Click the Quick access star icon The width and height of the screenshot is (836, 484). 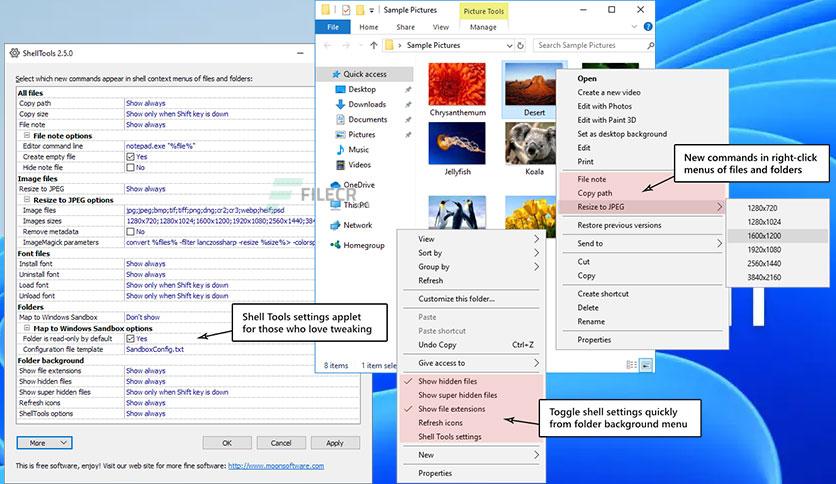coord(336,74)
